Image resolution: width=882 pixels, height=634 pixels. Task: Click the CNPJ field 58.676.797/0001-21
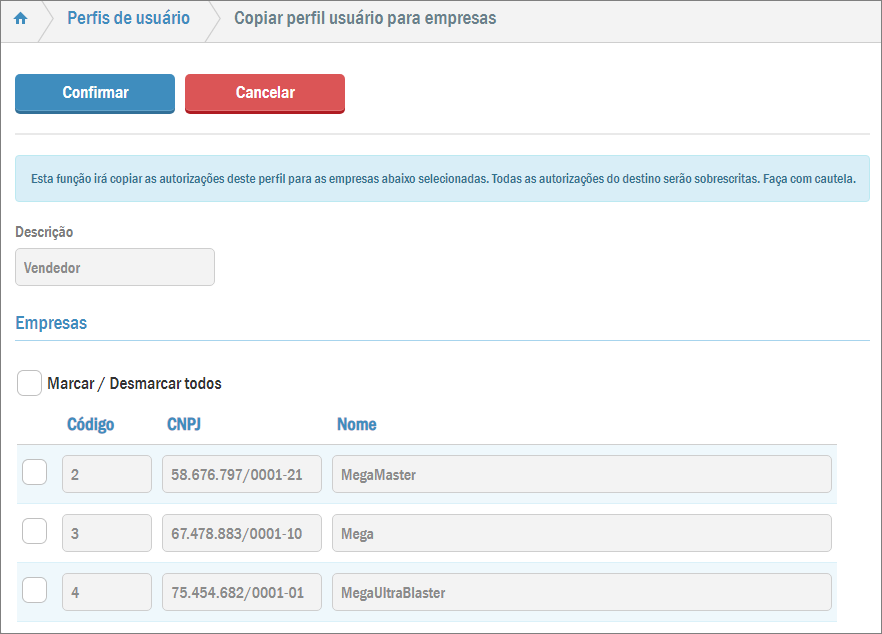pyautogui.click(x=242, y=474)
